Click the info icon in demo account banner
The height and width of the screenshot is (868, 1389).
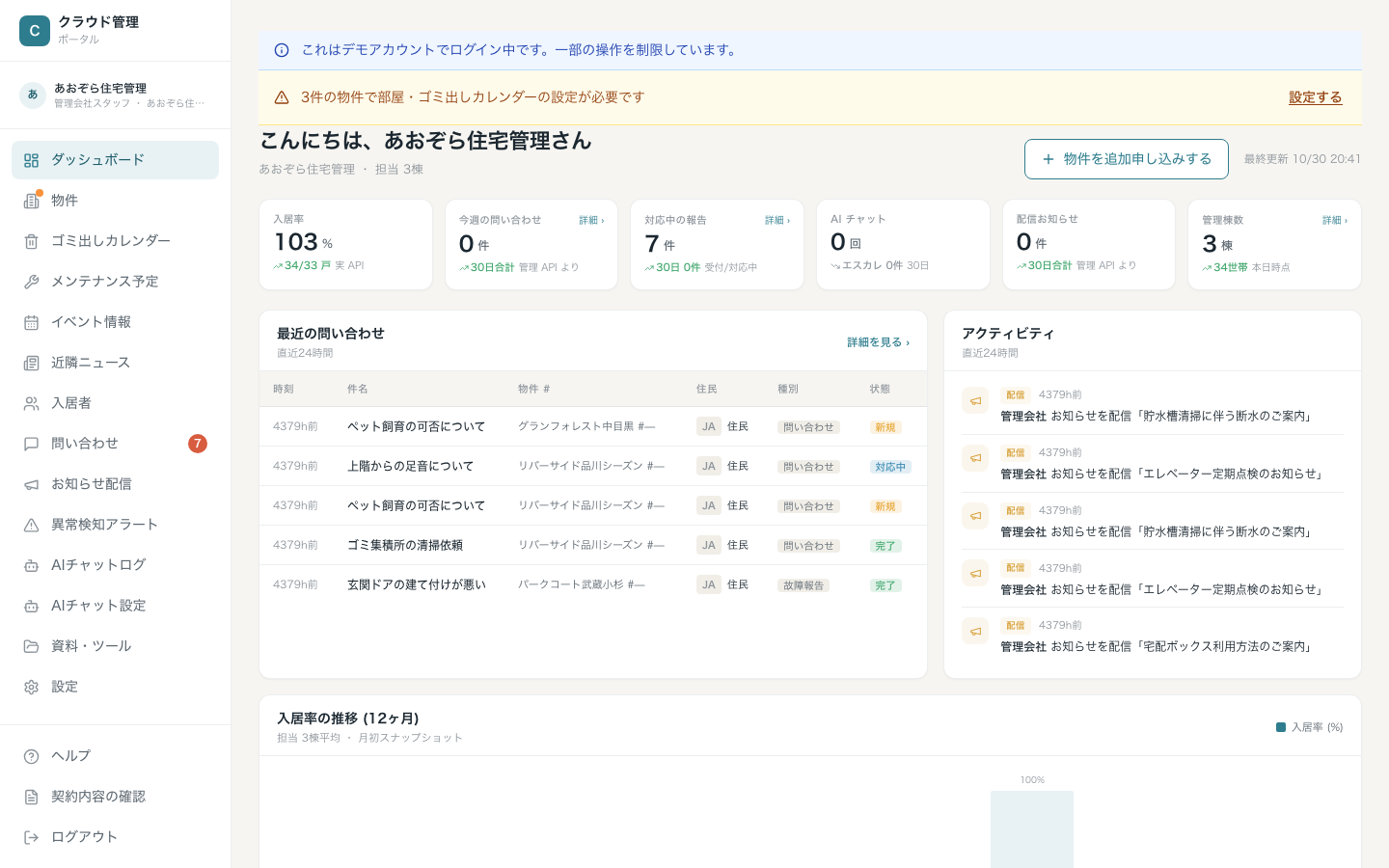(282, 50)
